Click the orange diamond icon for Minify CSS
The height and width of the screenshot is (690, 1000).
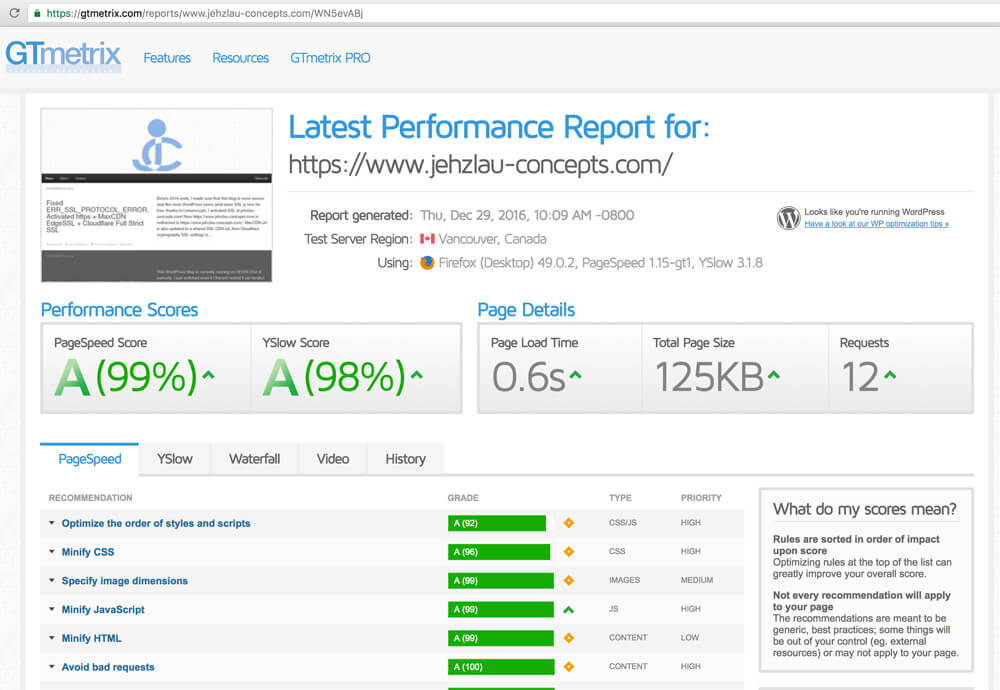point(569,552)
